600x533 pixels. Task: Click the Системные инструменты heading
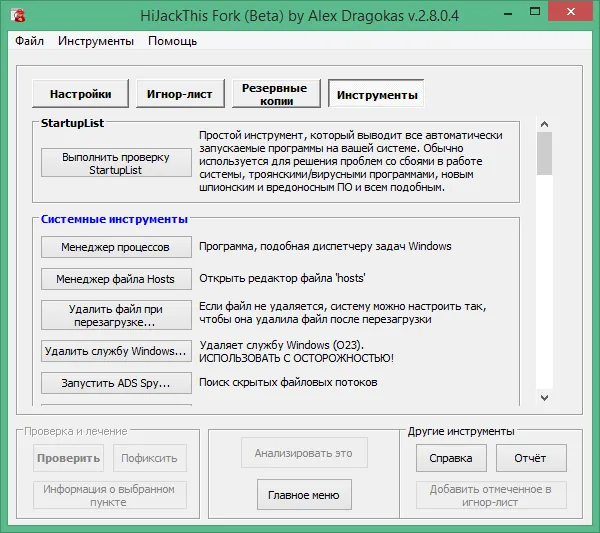click(x=114, y=219)
